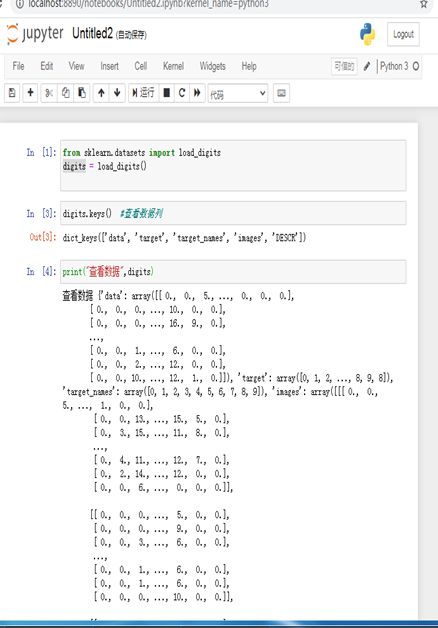Open the command palette keyboard icon
Screen dimensions: 438x628
click(281, 93)
